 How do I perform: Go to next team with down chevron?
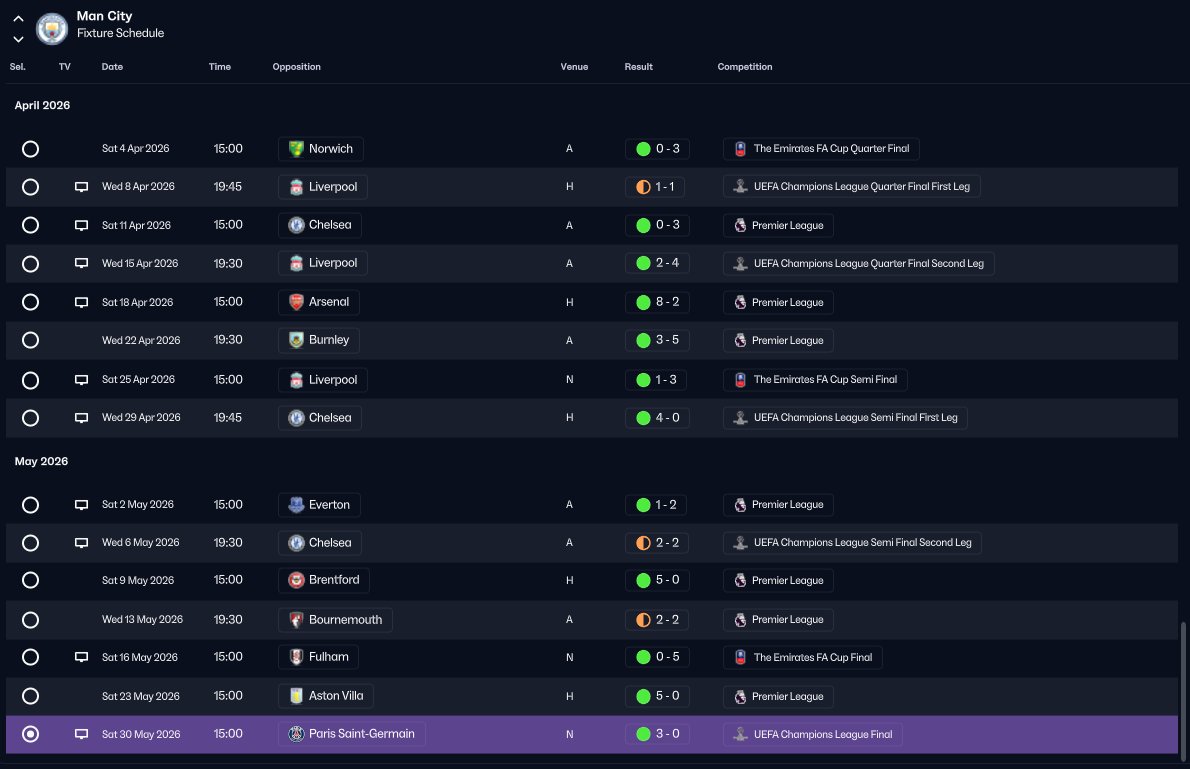click(x=18, y=39)
